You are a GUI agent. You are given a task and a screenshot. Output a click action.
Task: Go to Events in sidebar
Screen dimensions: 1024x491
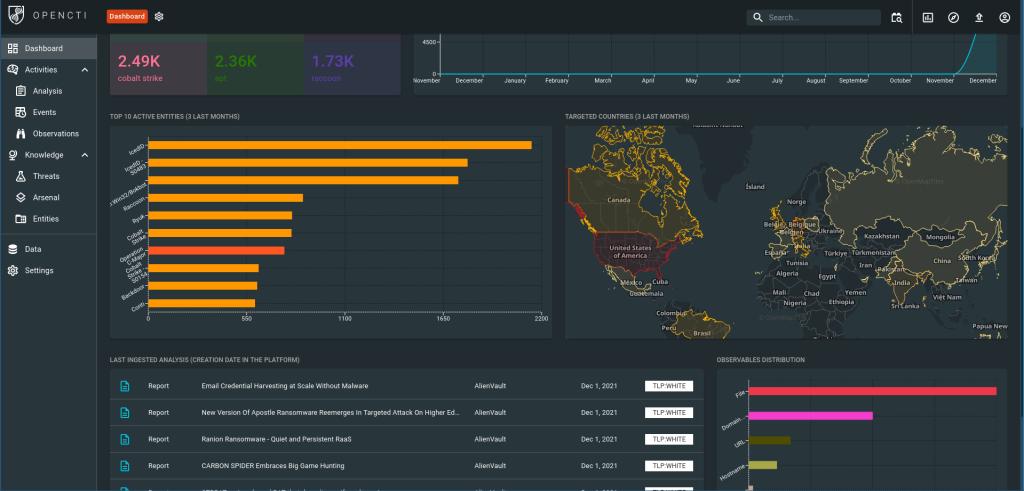click(x=48, y=112)
